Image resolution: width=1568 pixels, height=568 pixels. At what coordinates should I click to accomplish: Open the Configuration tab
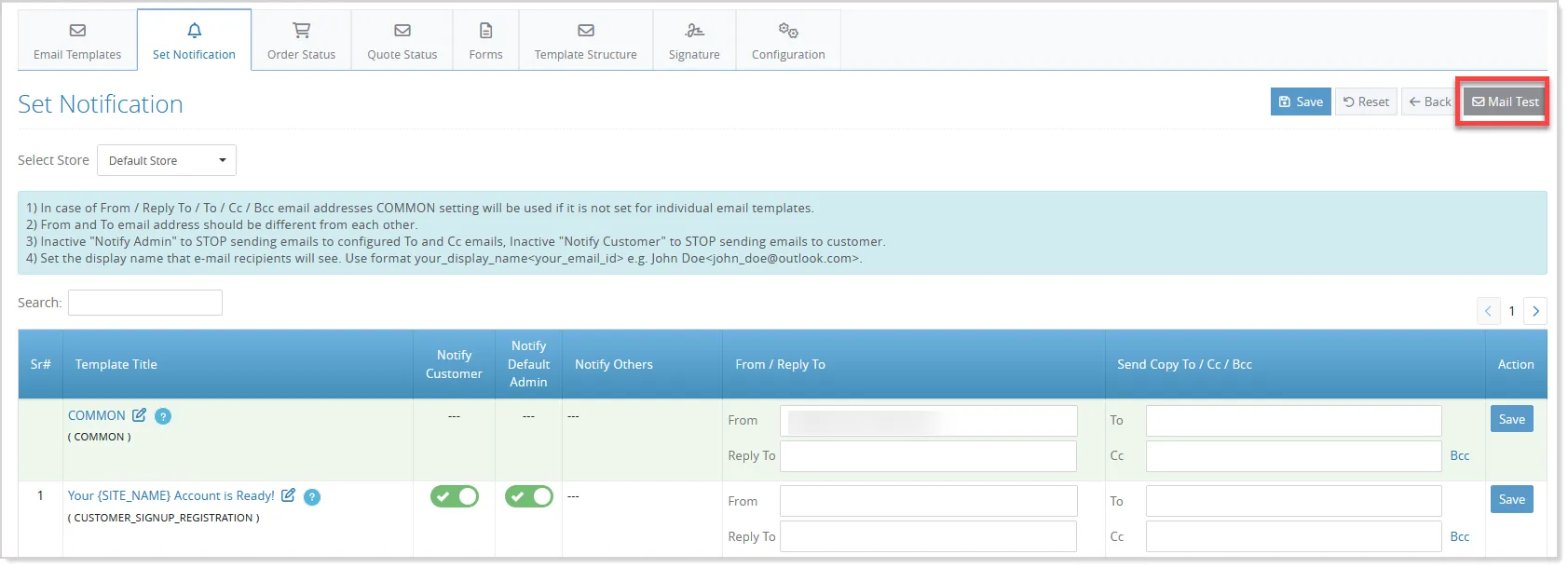pyautogui.click(x=788, y=41)
